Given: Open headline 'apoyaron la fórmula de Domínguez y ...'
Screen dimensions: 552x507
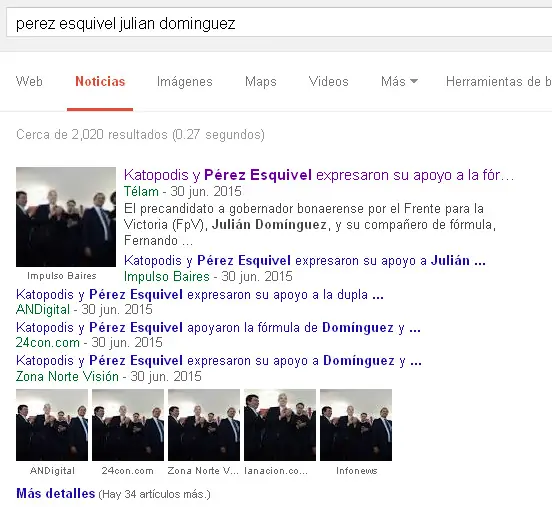Looking at the screenshot, I should pos(218,327).
